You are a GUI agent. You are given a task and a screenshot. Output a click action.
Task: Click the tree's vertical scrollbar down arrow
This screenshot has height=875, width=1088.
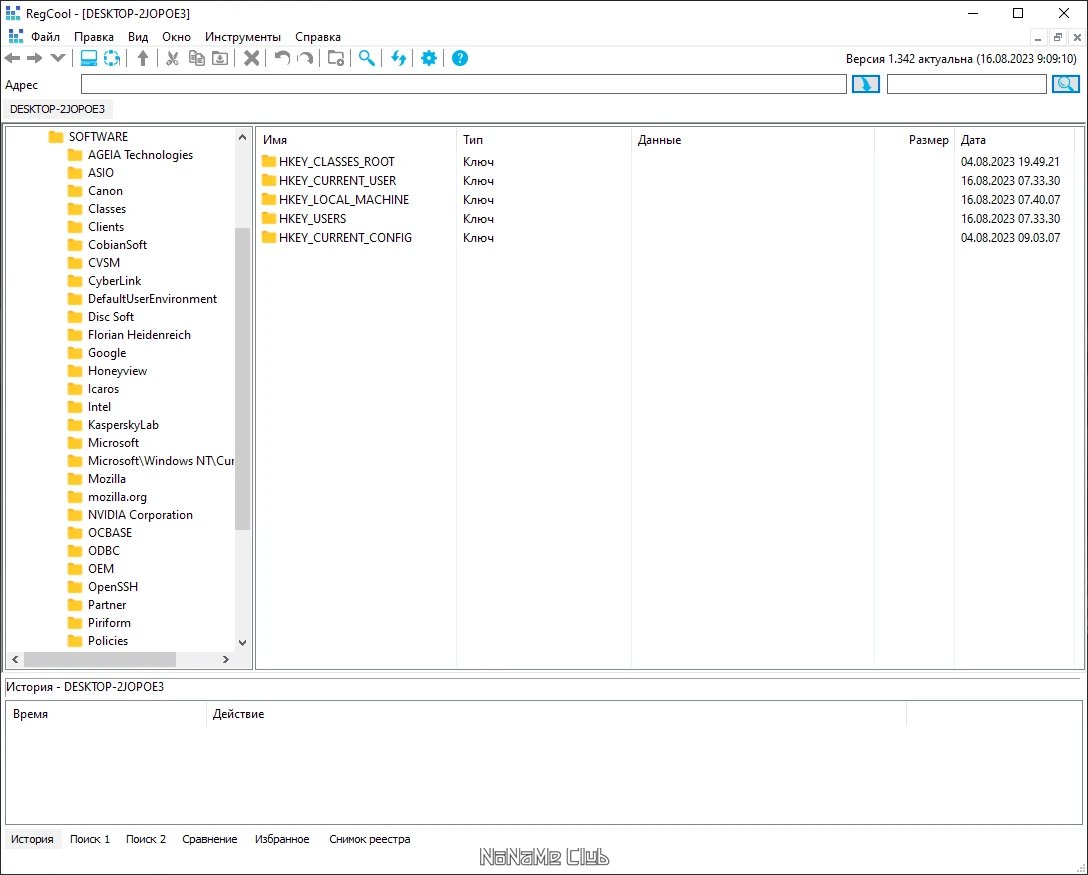(242, 643)
